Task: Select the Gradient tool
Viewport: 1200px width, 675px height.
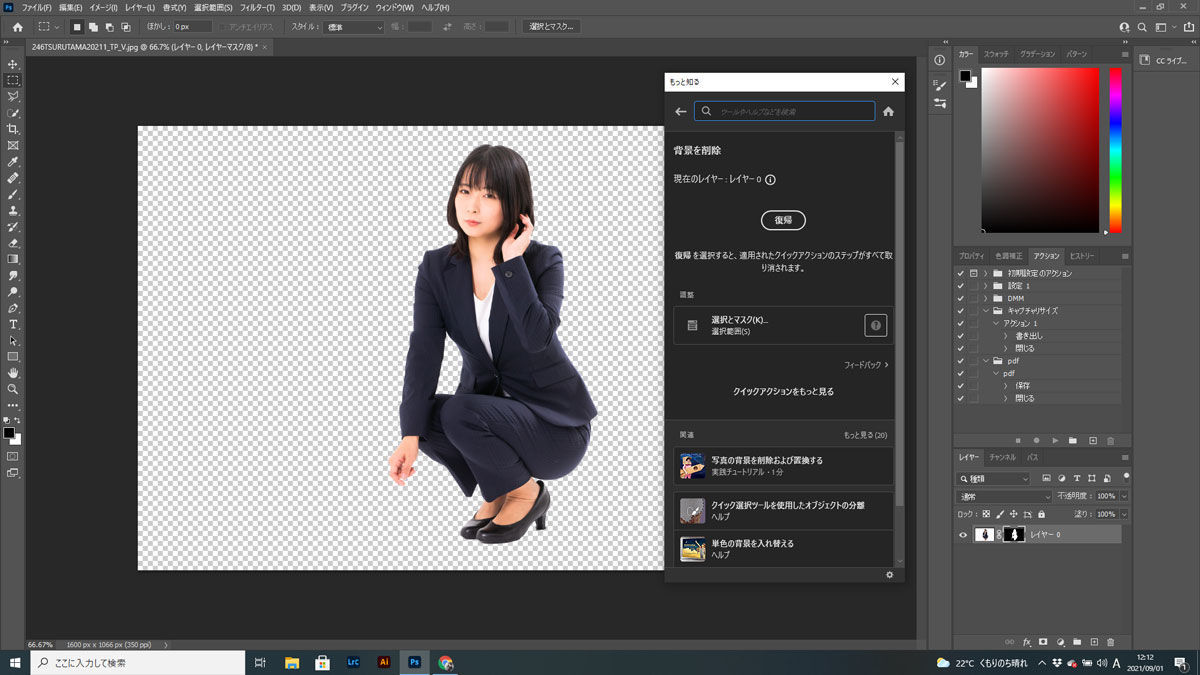Action: pos(13,260)
